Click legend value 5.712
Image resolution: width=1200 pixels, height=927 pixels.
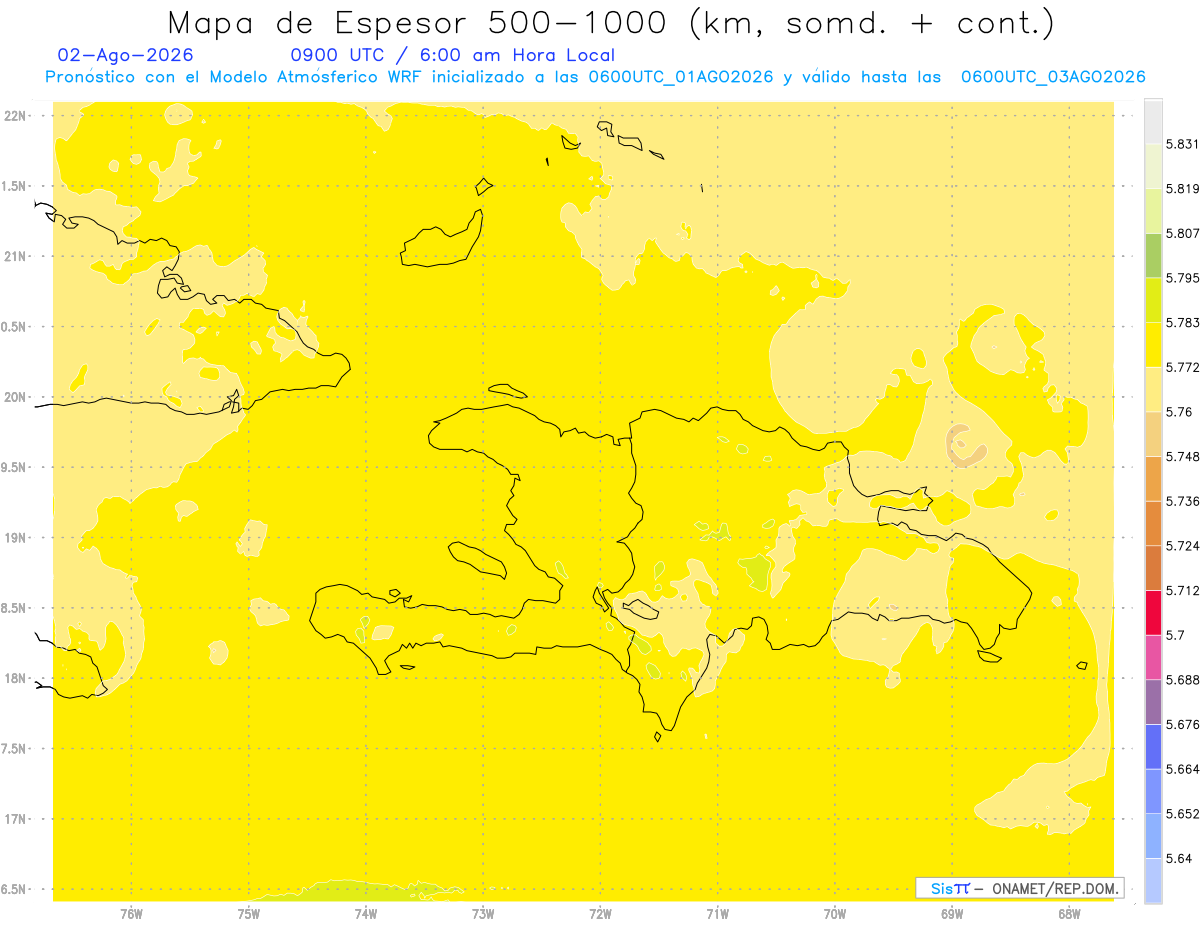pos(1182,590)
